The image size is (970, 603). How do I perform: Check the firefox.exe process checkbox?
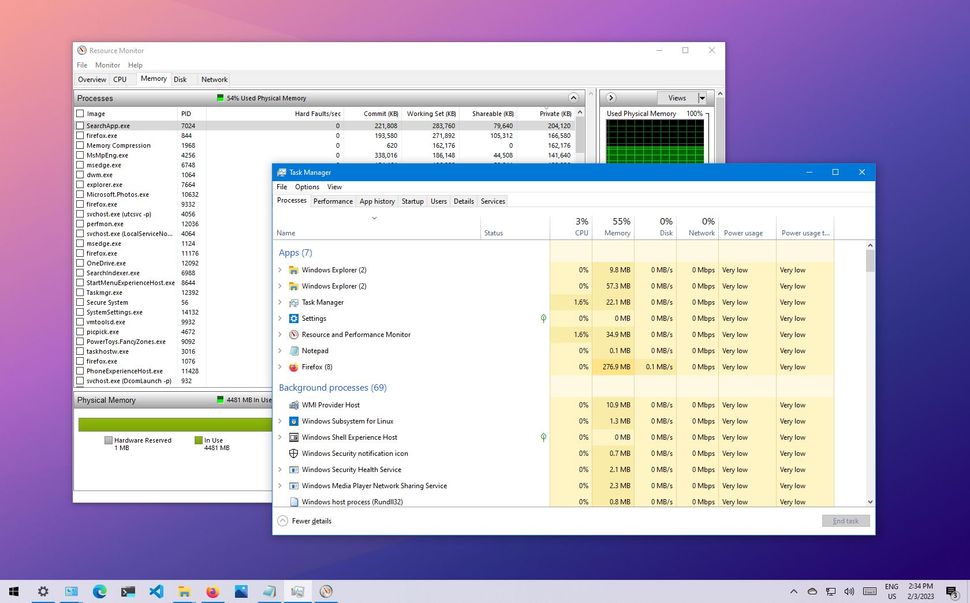coord(81,135)
